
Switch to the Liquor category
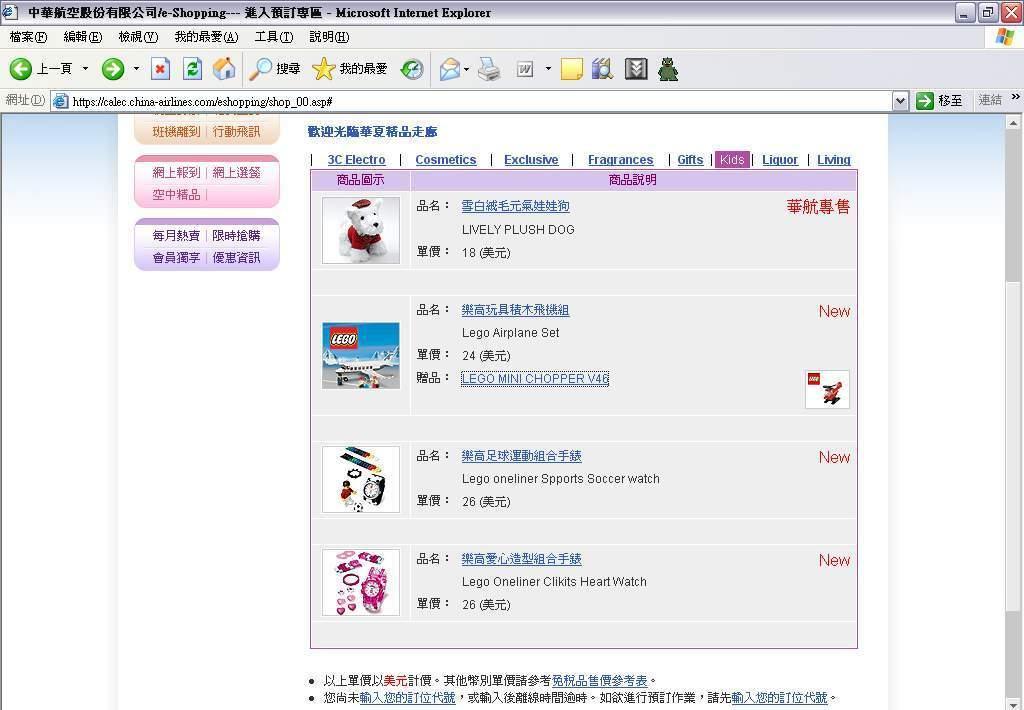click(780, 160)
